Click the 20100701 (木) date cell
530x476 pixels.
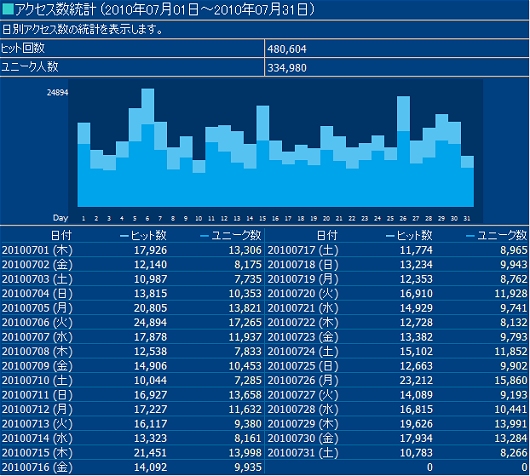tap(37, 250)
